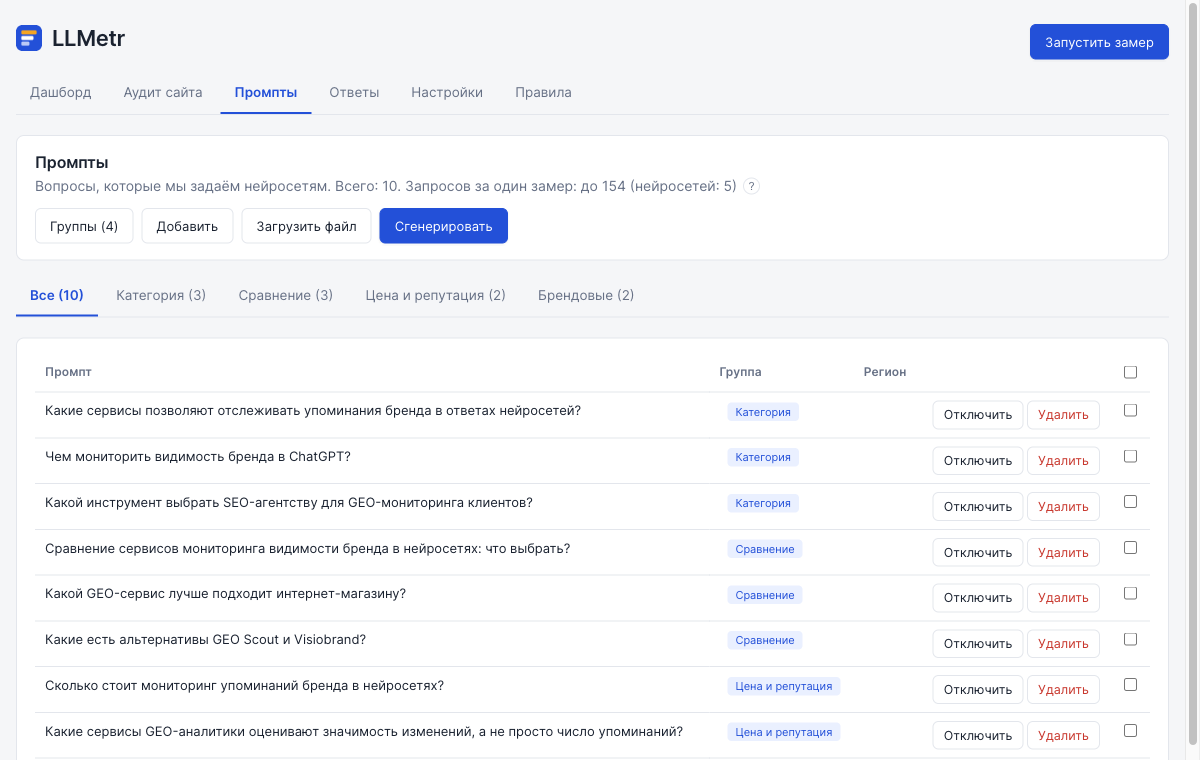This screenshot has height=760, width=1200.
Task: Disable the 'Какие сервисы позволяют отслеживать' prompt
Action: 978,415
